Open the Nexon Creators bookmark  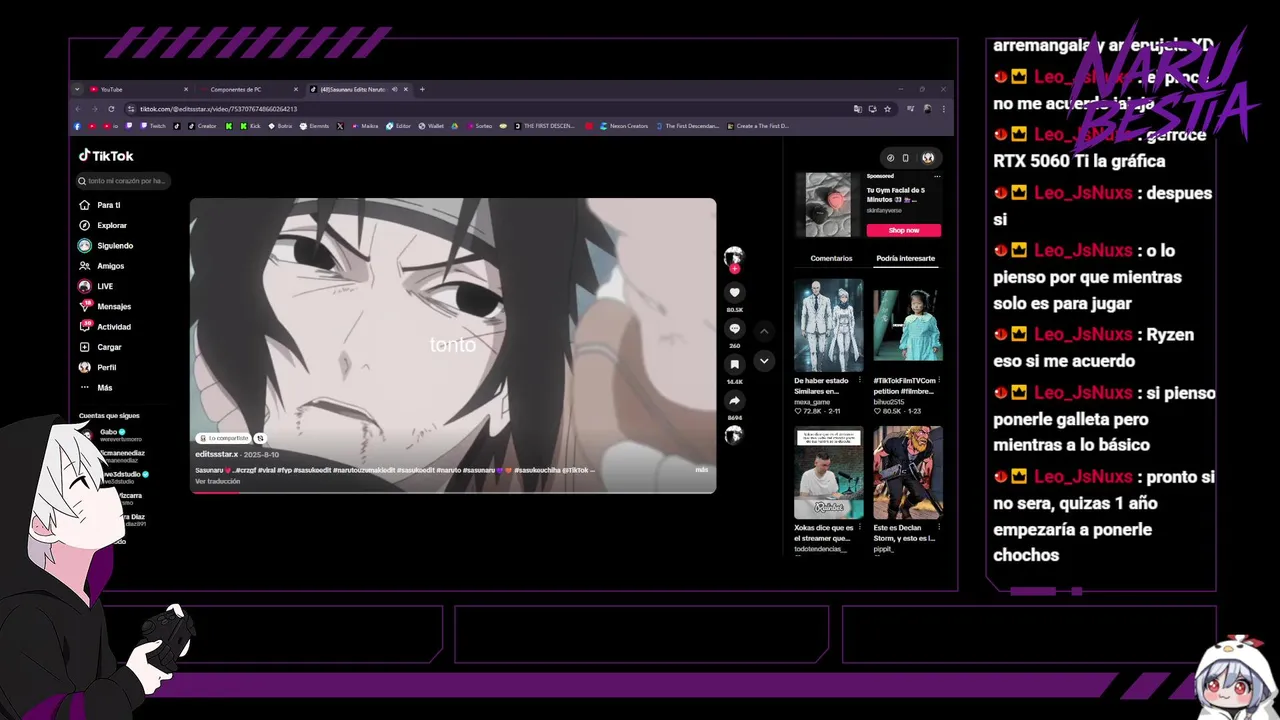623,126
